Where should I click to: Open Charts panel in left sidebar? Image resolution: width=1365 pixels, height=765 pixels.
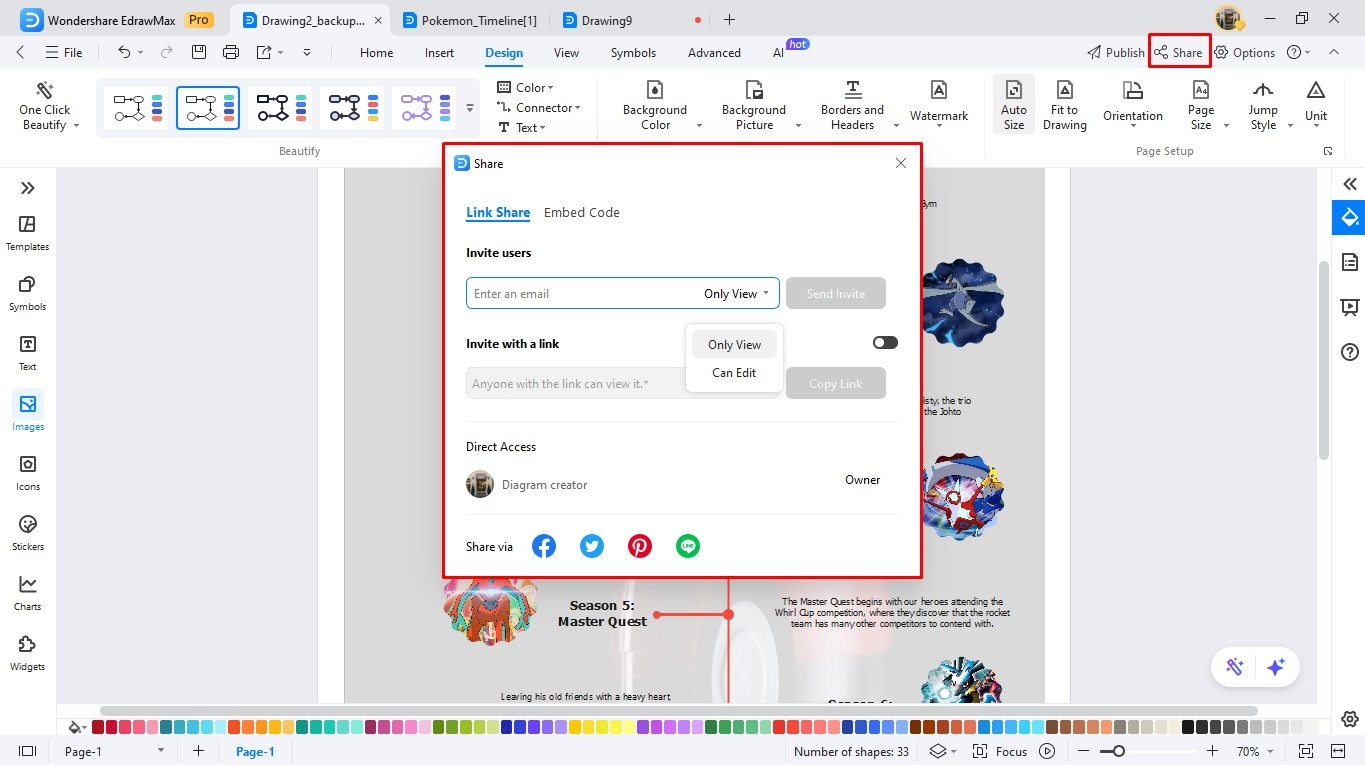coord(28,593)
